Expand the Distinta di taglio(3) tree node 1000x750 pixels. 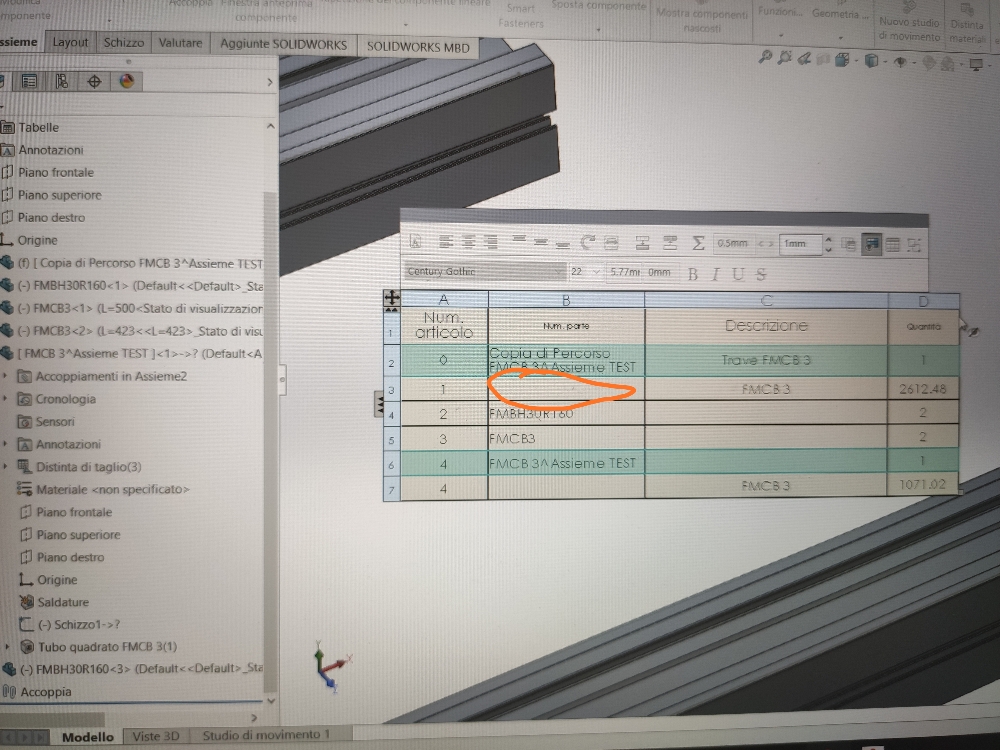(6, 467)
